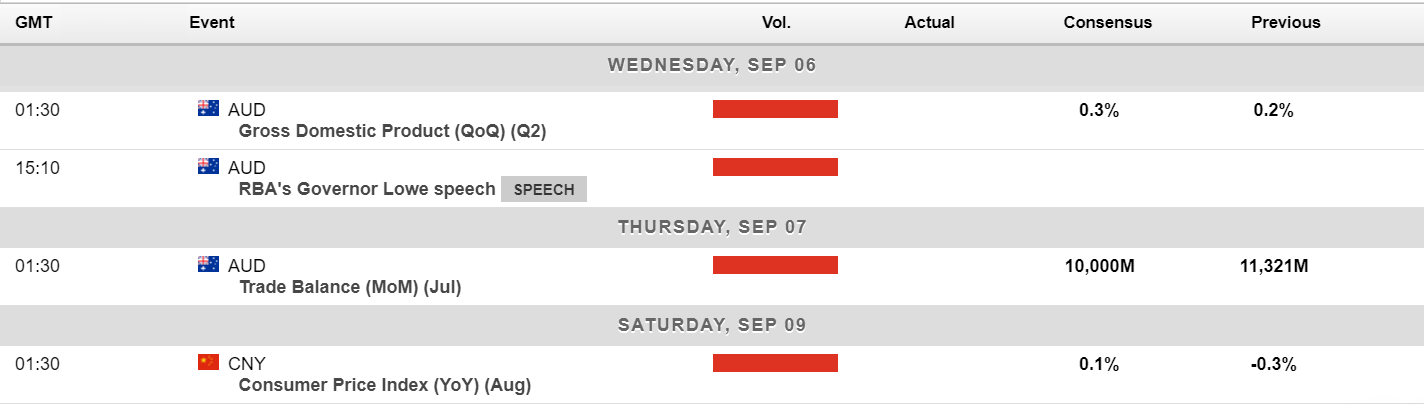Click the Saturday, Sep 09 date header
Screen dimensions: 1424x406
click(712, 325)
